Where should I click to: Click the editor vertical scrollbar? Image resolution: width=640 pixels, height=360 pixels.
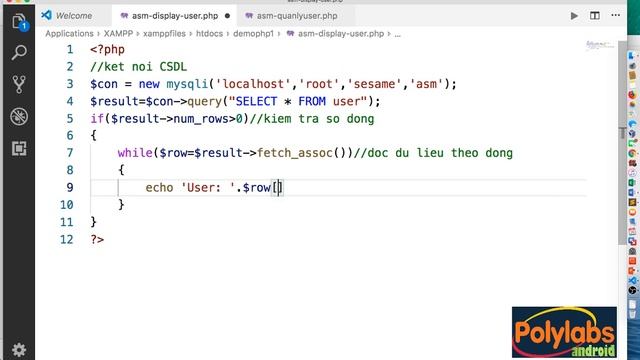click(x=622, y=143)
